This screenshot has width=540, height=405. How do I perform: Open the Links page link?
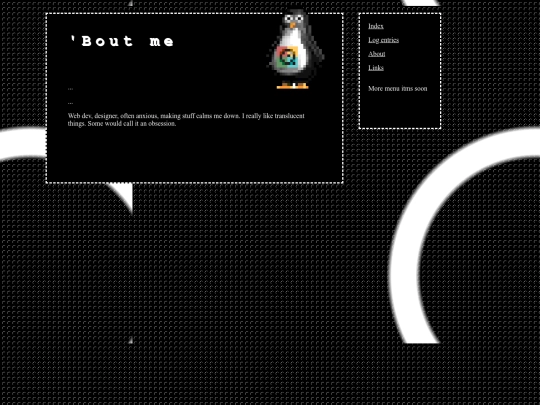(376, 68)
